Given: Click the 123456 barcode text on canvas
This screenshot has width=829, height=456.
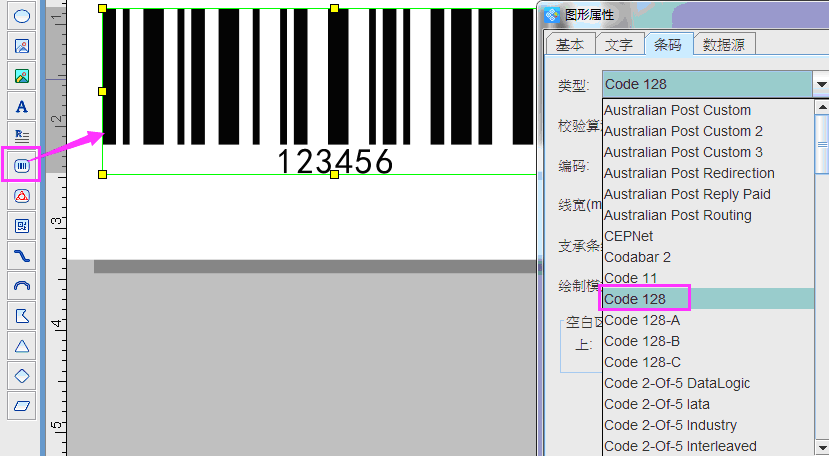Looking at the screenshot, I should point(335,161).
